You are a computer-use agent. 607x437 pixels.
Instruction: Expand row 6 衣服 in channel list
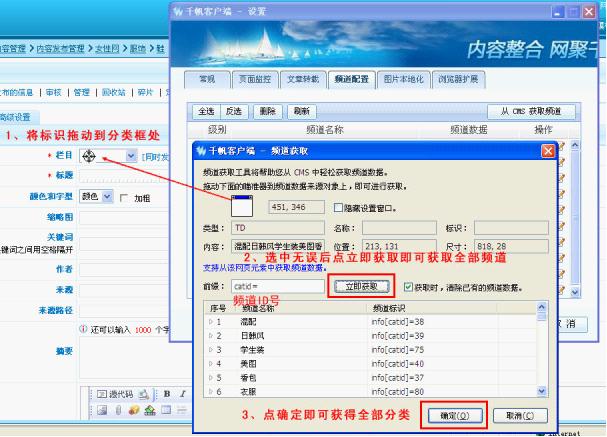coord(211,392)
